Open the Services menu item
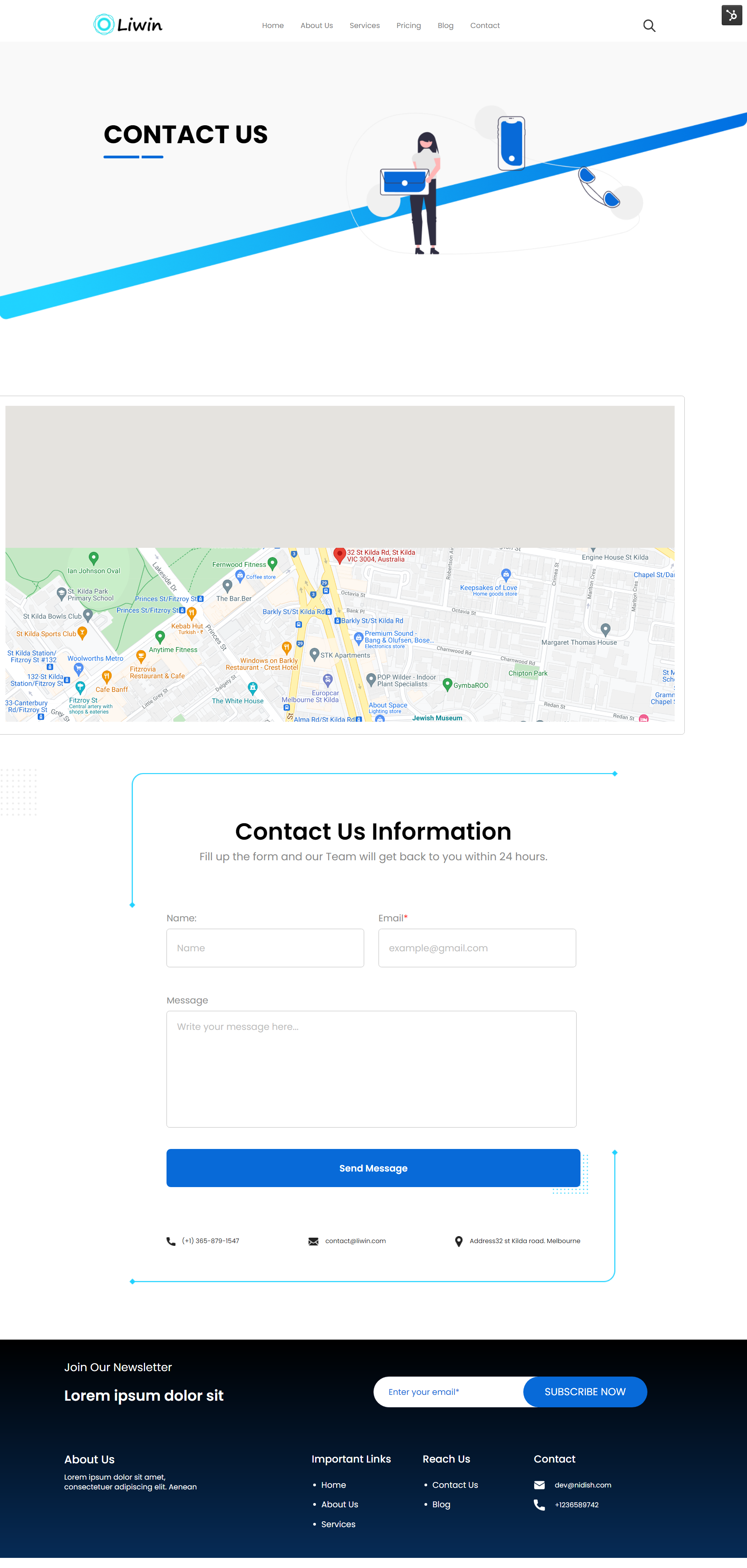This screenshot has width=747, height=1568. (x=364, y=26)
